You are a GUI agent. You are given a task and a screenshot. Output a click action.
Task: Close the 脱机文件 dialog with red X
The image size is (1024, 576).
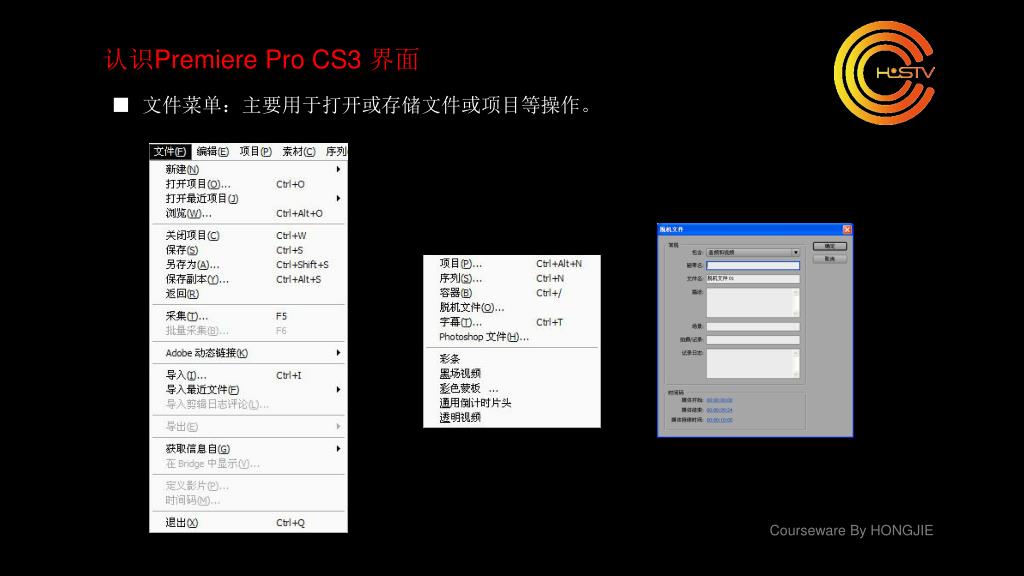pyautogui.click(x=847, y=229)
